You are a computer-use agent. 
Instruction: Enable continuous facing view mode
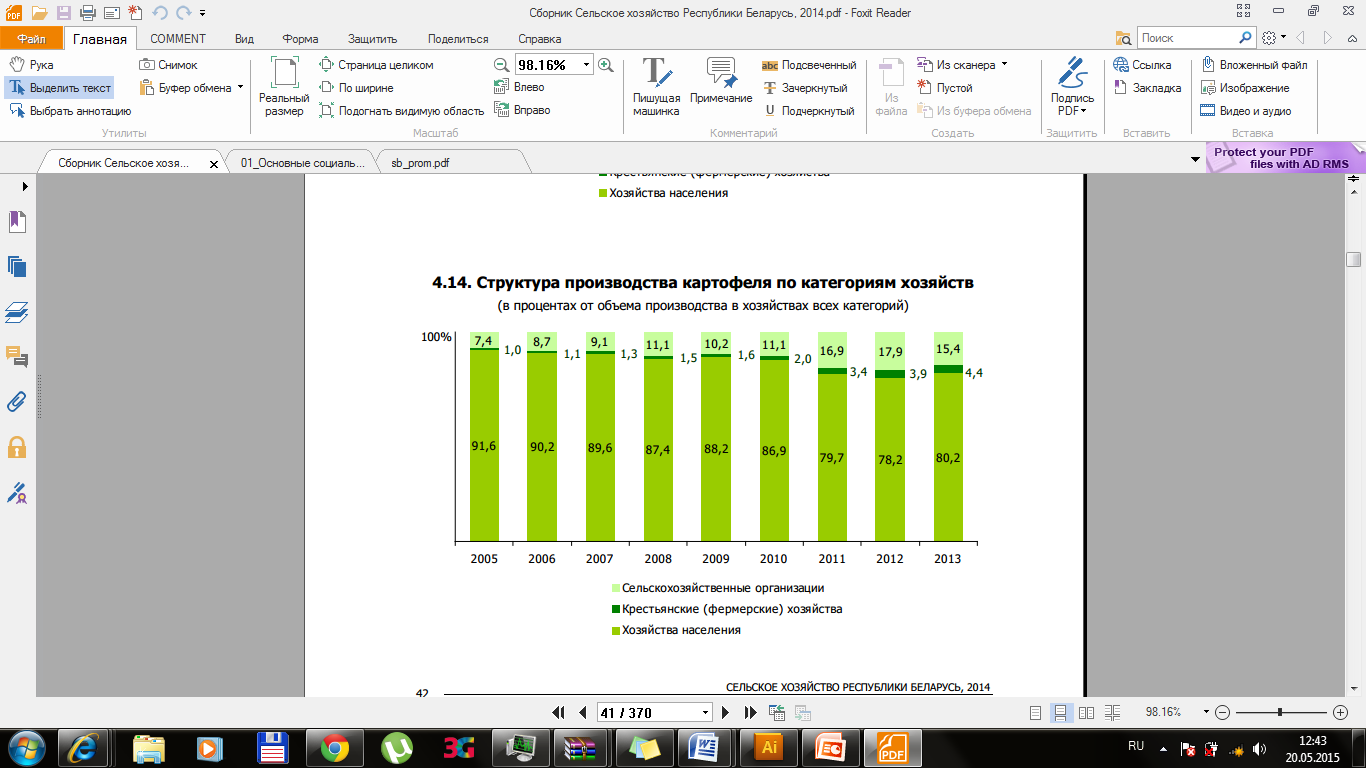(x=1113, y=712)
